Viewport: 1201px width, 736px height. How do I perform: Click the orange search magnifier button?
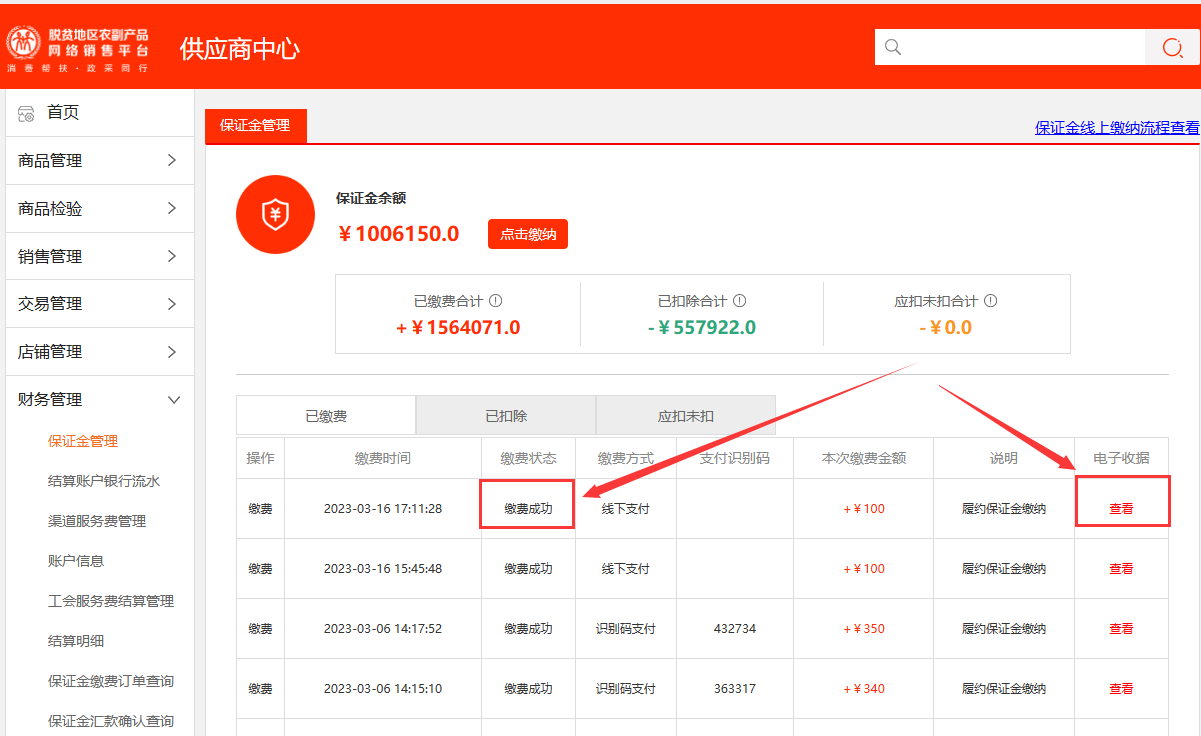(1172, 47)
